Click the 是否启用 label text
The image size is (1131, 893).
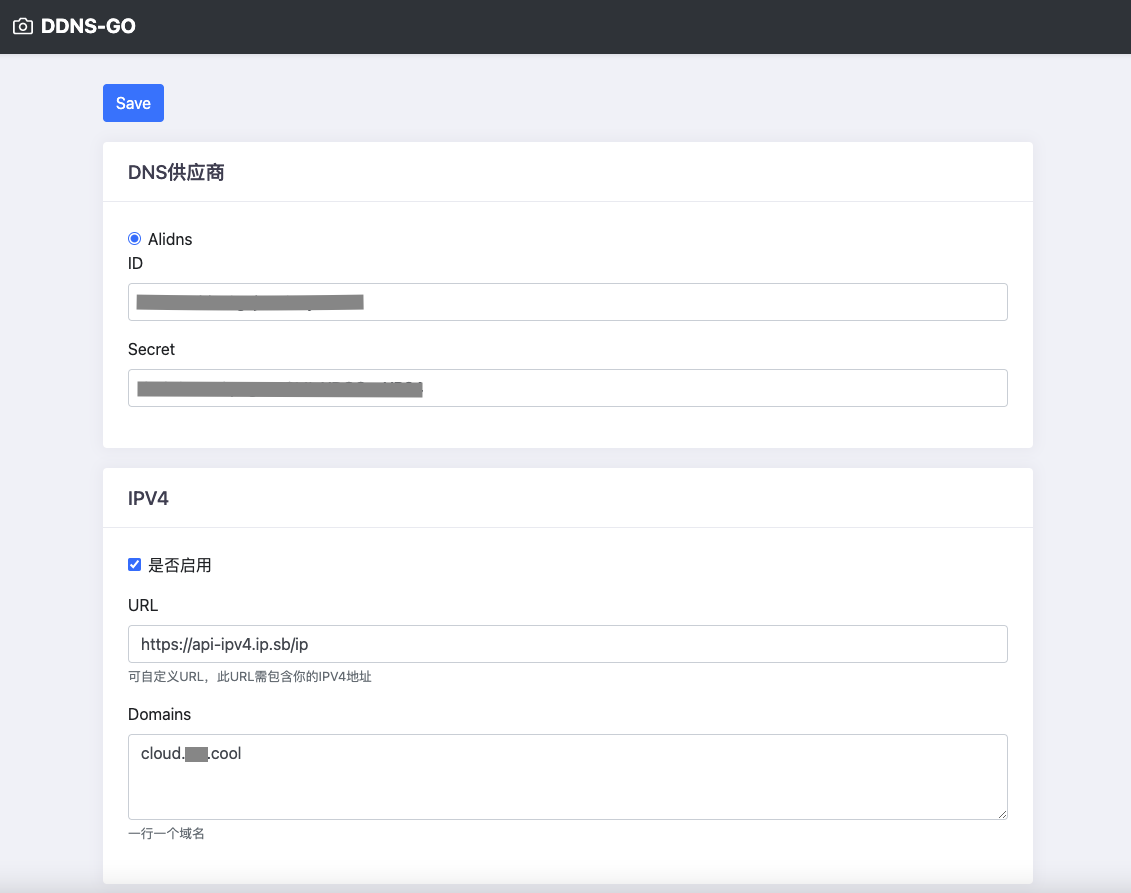[x=180, y=565]
